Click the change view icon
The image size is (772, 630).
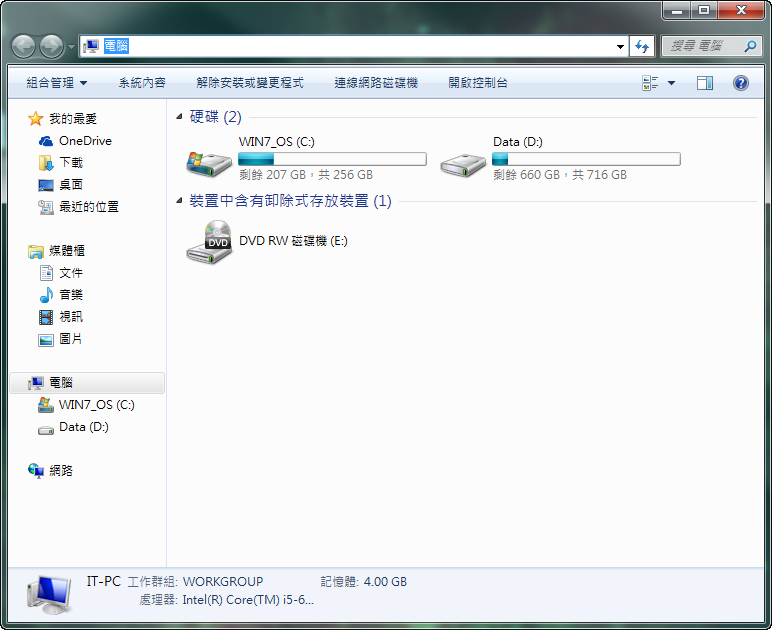[650, 83]
